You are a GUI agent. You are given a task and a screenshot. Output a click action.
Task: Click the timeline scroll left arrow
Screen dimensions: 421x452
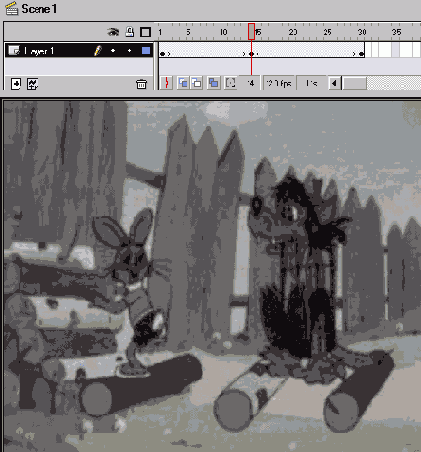(335, 83)
